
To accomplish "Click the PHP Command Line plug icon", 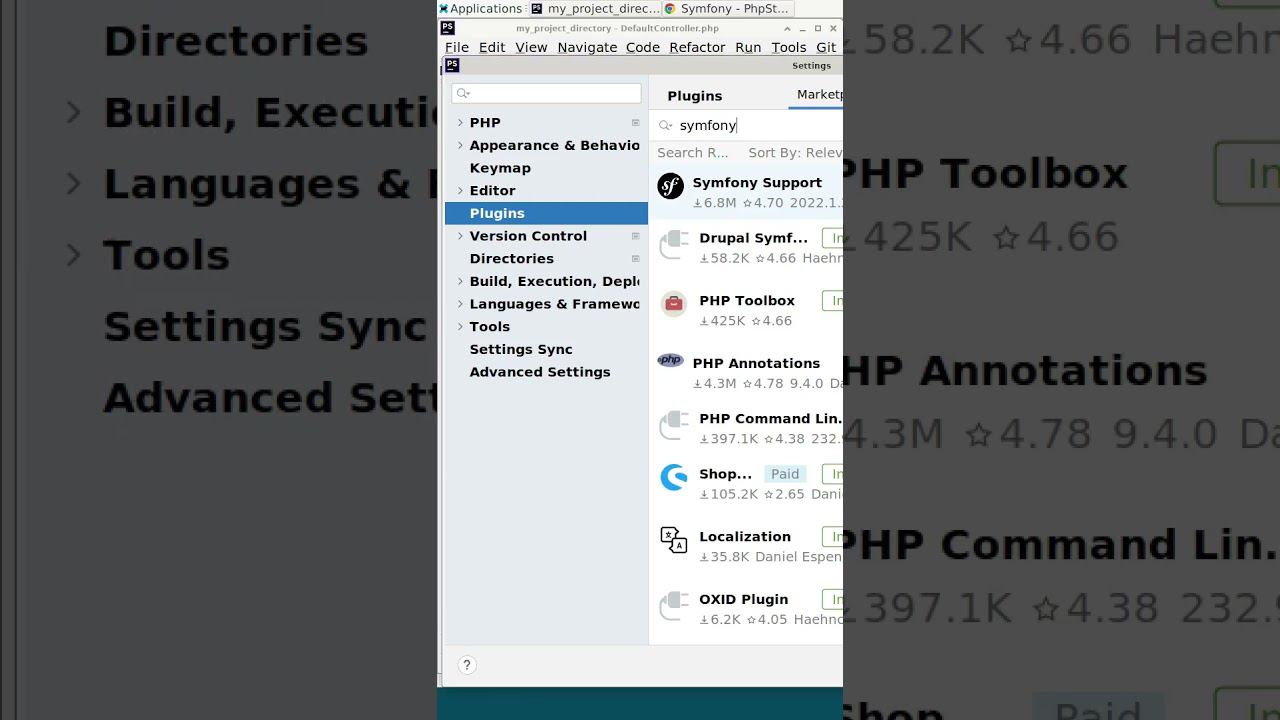I will 674,426.
